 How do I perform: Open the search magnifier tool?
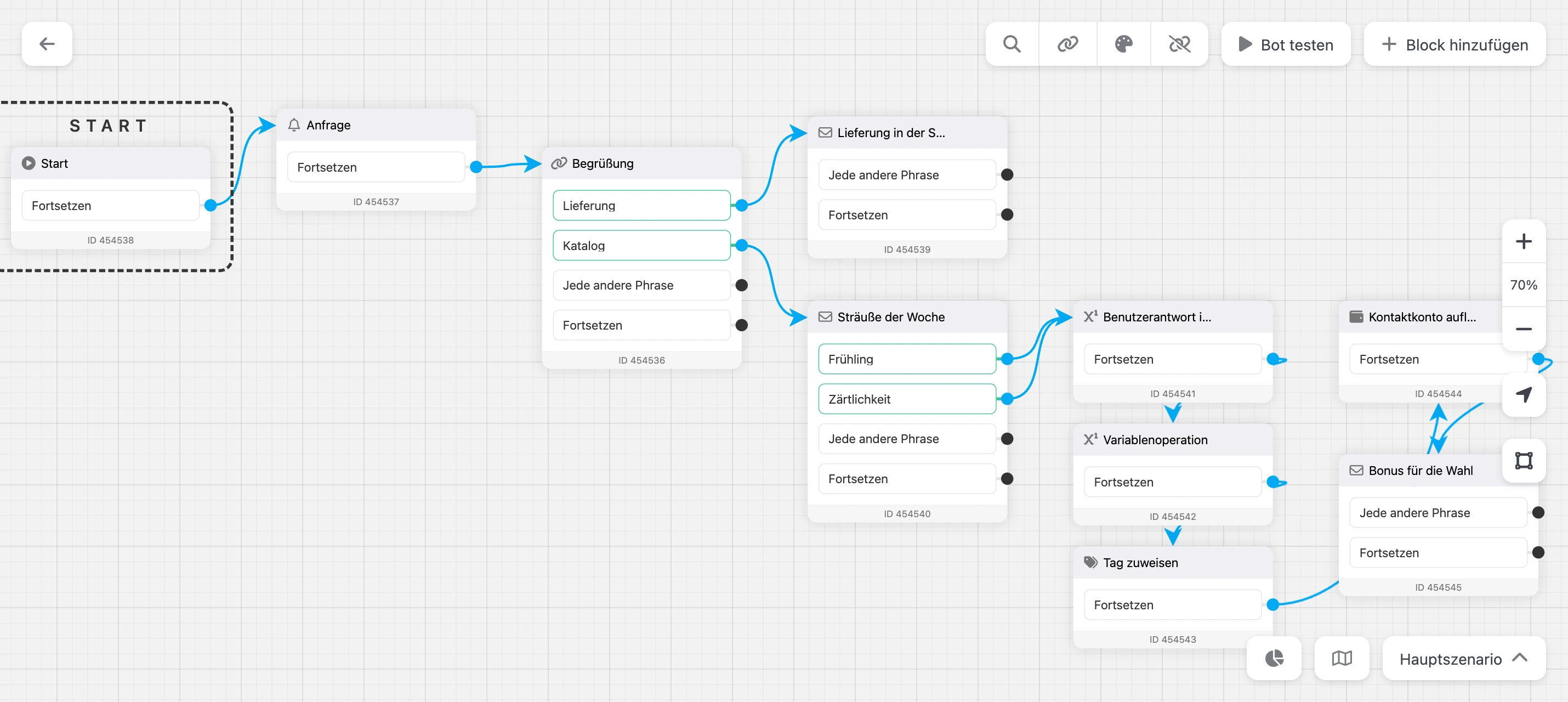[x=1012, y=44]
